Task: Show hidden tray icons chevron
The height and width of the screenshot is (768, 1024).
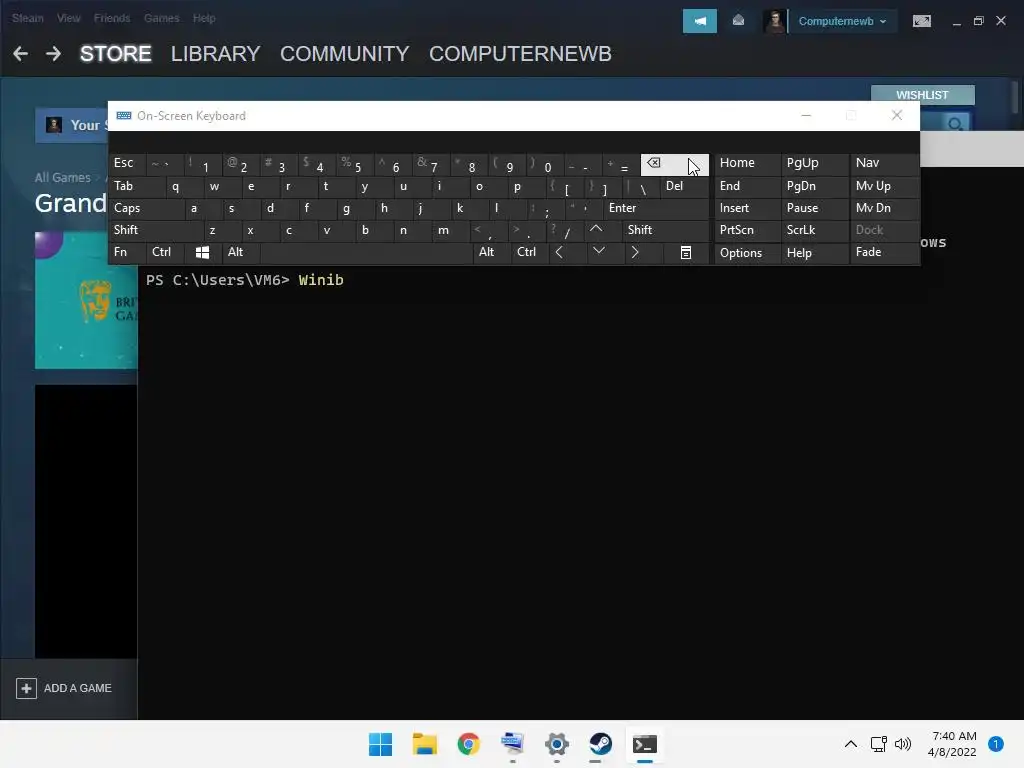Action: click(850, 744)
